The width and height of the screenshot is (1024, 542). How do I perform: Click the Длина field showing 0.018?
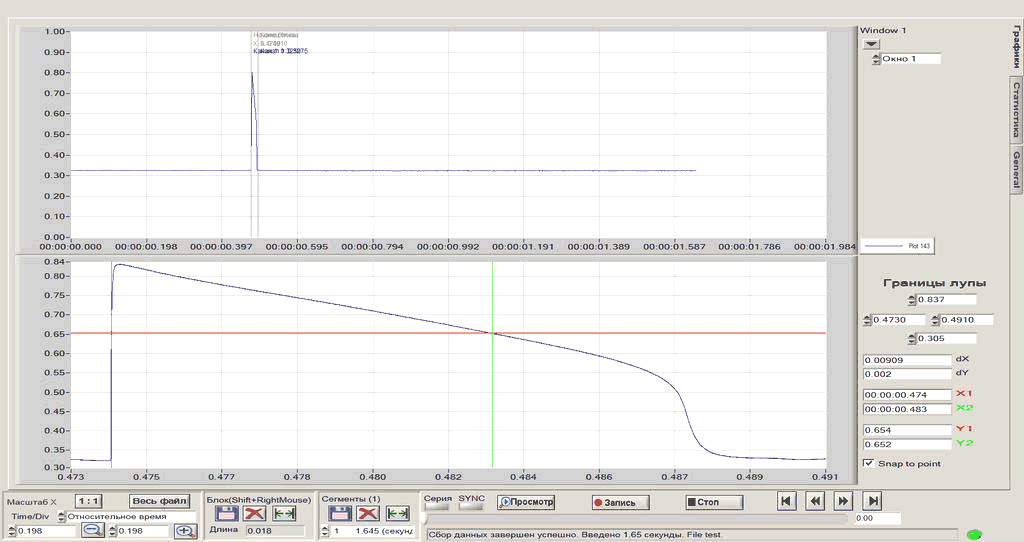[x=274, y=530]
